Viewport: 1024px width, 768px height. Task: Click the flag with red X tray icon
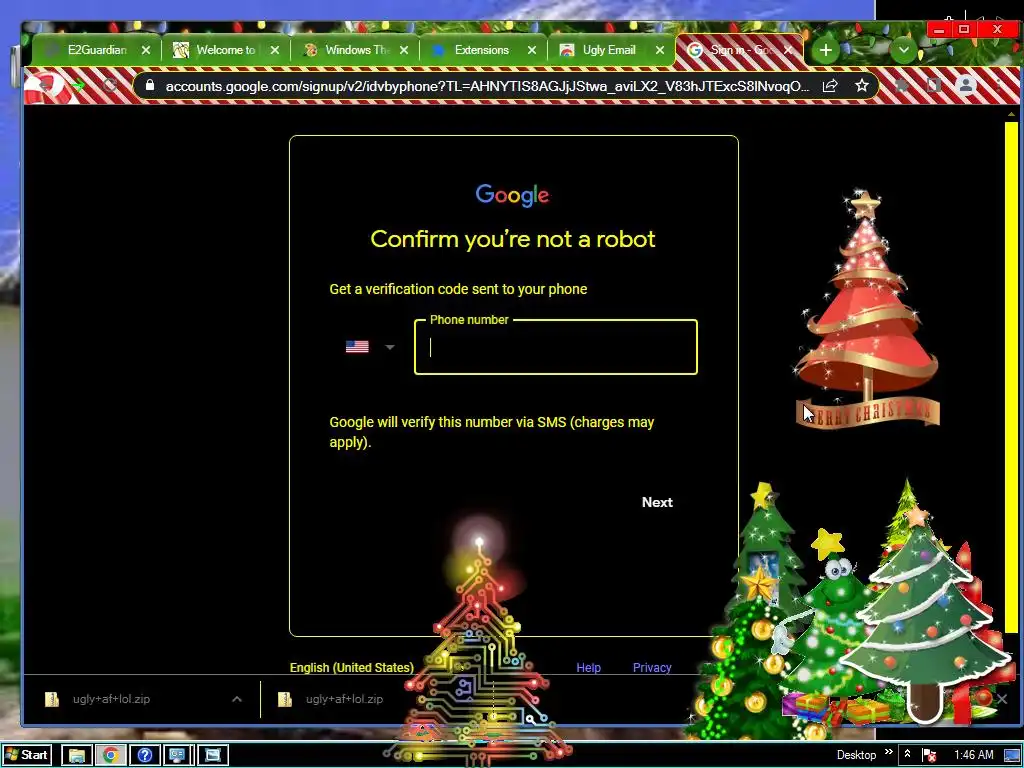[x=929, y=756]
